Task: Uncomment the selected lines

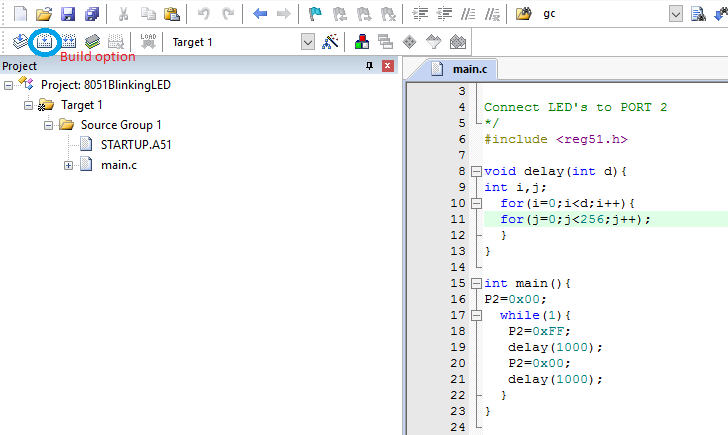Action: click(x=492, y=14)
